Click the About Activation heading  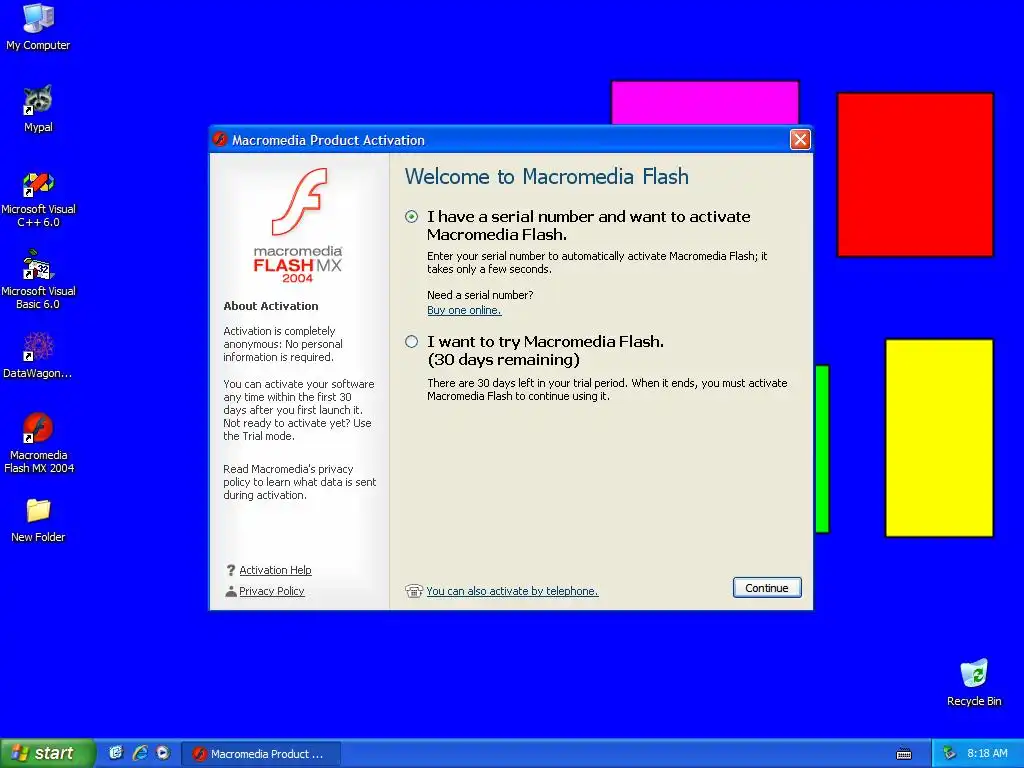(x=271, y=306)
